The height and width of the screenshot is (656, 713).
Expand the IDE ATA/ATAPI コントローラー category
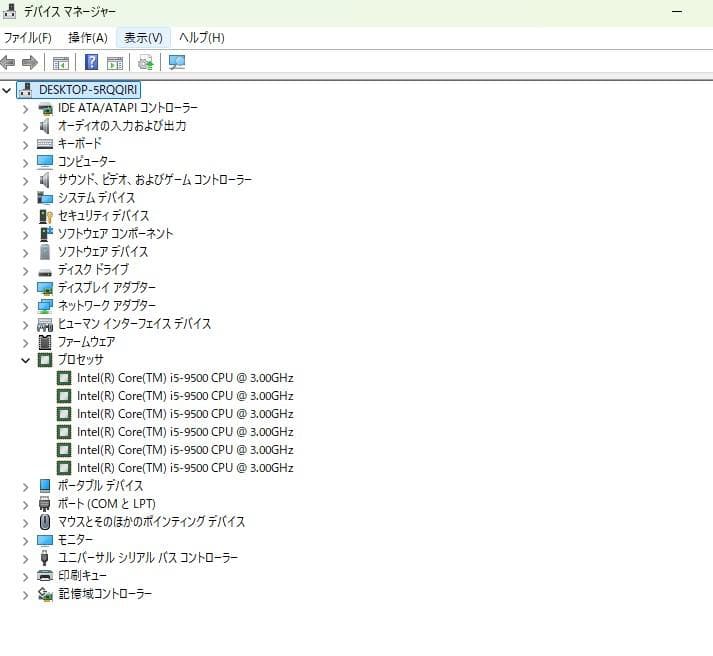point(25,109)
